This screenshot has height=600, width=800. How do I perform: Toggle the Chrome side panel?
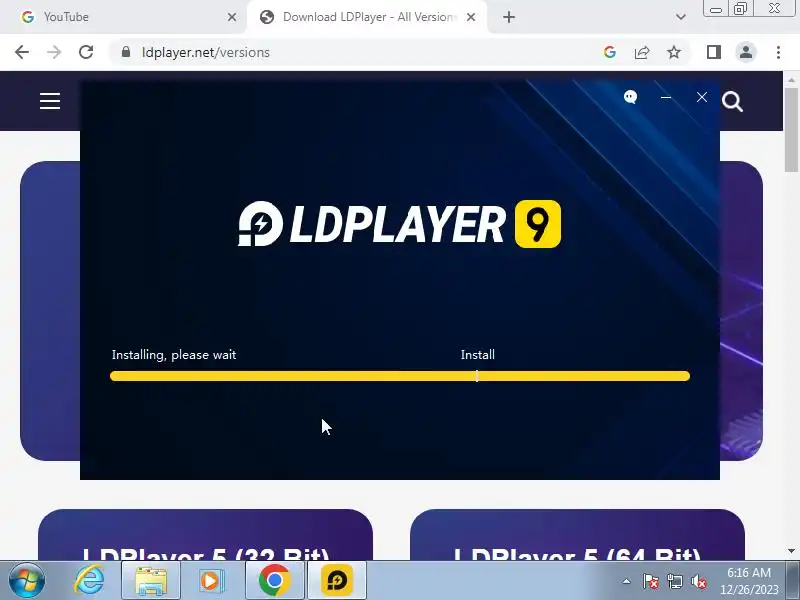(714, 52)
